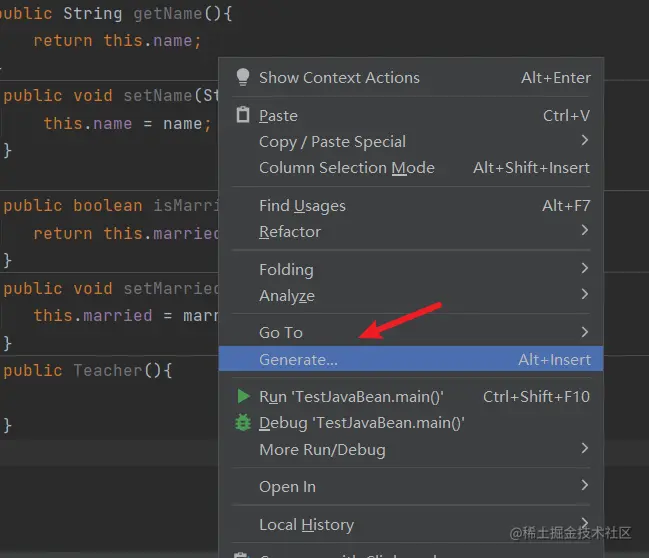Click the green Debug bug icon
Screen dimensions: 649x558
243,423
